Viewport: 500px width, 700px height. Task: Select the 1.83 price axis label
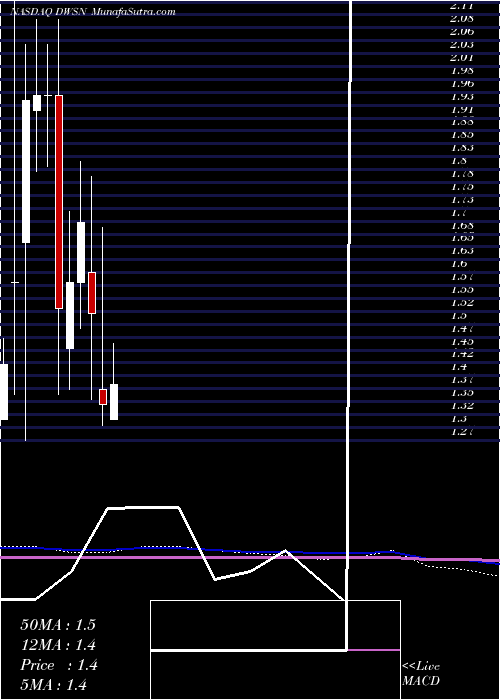point(462,147)
